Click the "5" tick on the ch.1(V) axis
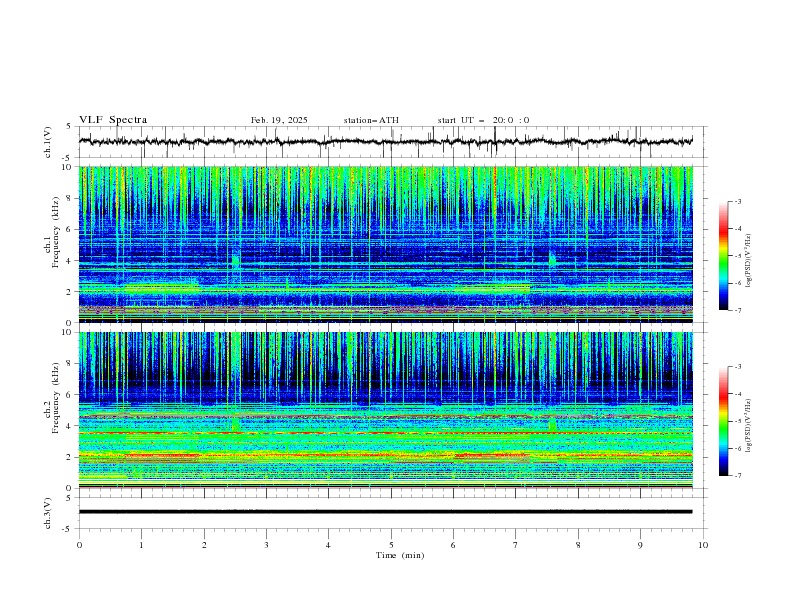 [x=69, y=126]
